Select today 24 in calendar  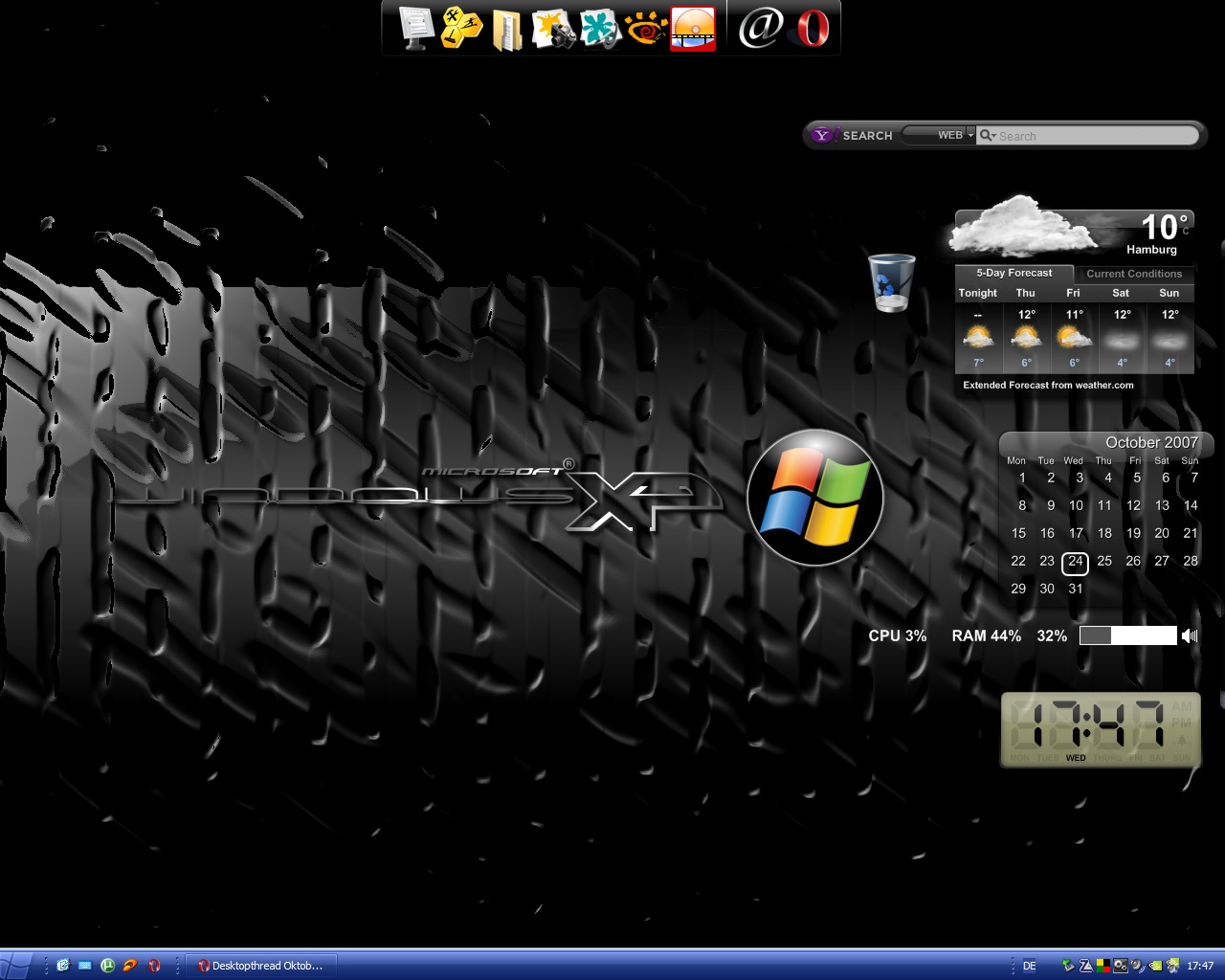pos(1076,562)
